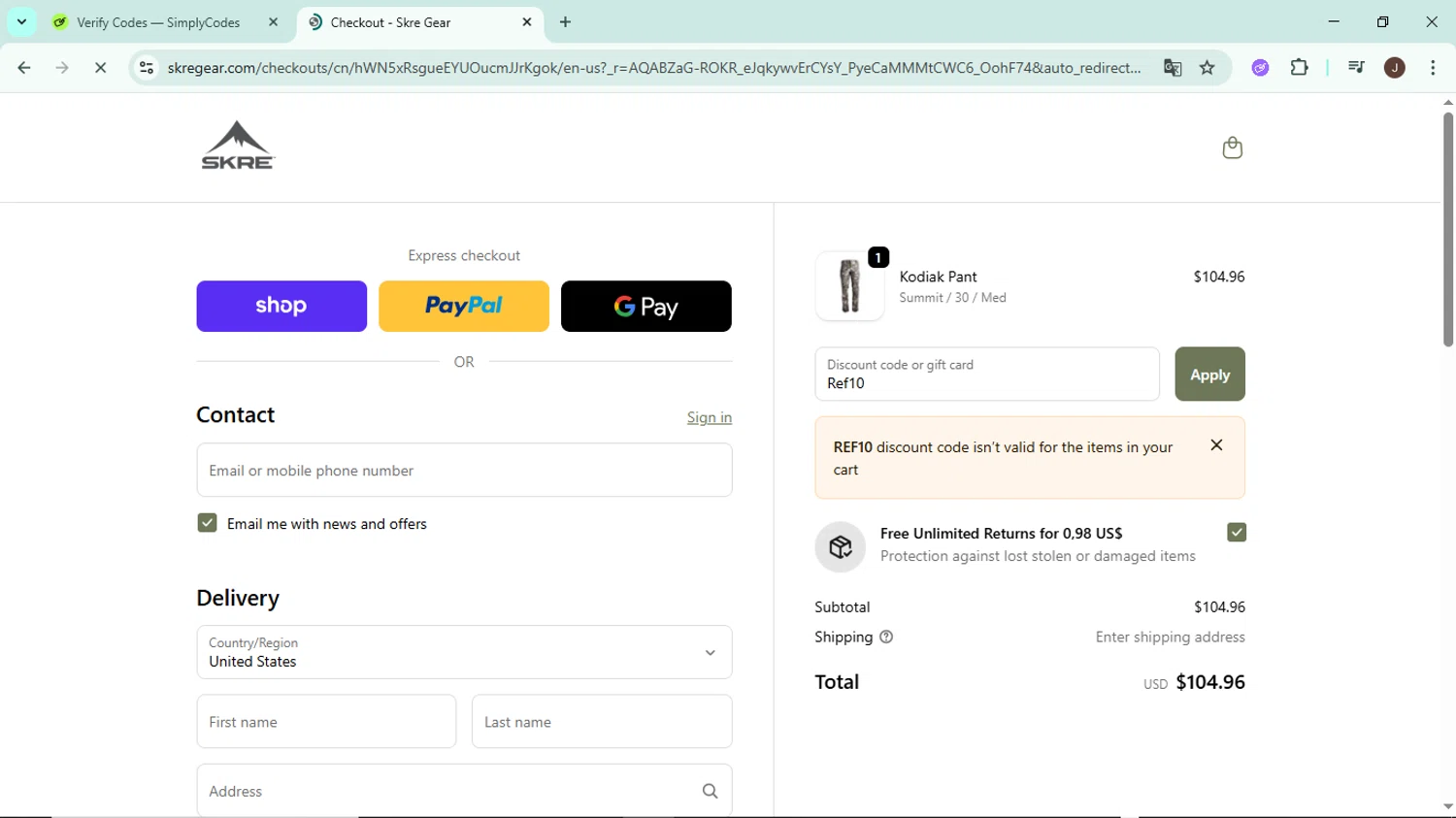Click the page vertical scrollbar
Screen dimensions: 1456x818
1447,230
